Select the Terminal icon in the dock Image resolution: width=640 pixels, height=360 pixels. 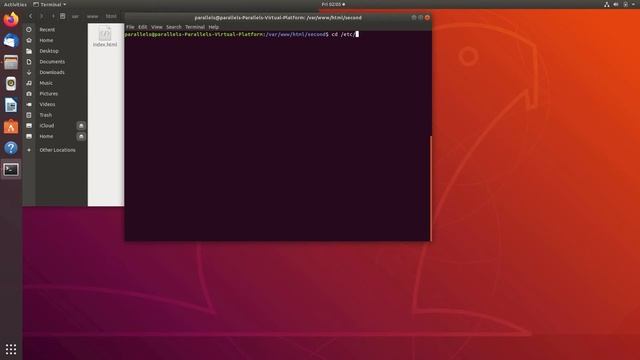tap(11, 169)
